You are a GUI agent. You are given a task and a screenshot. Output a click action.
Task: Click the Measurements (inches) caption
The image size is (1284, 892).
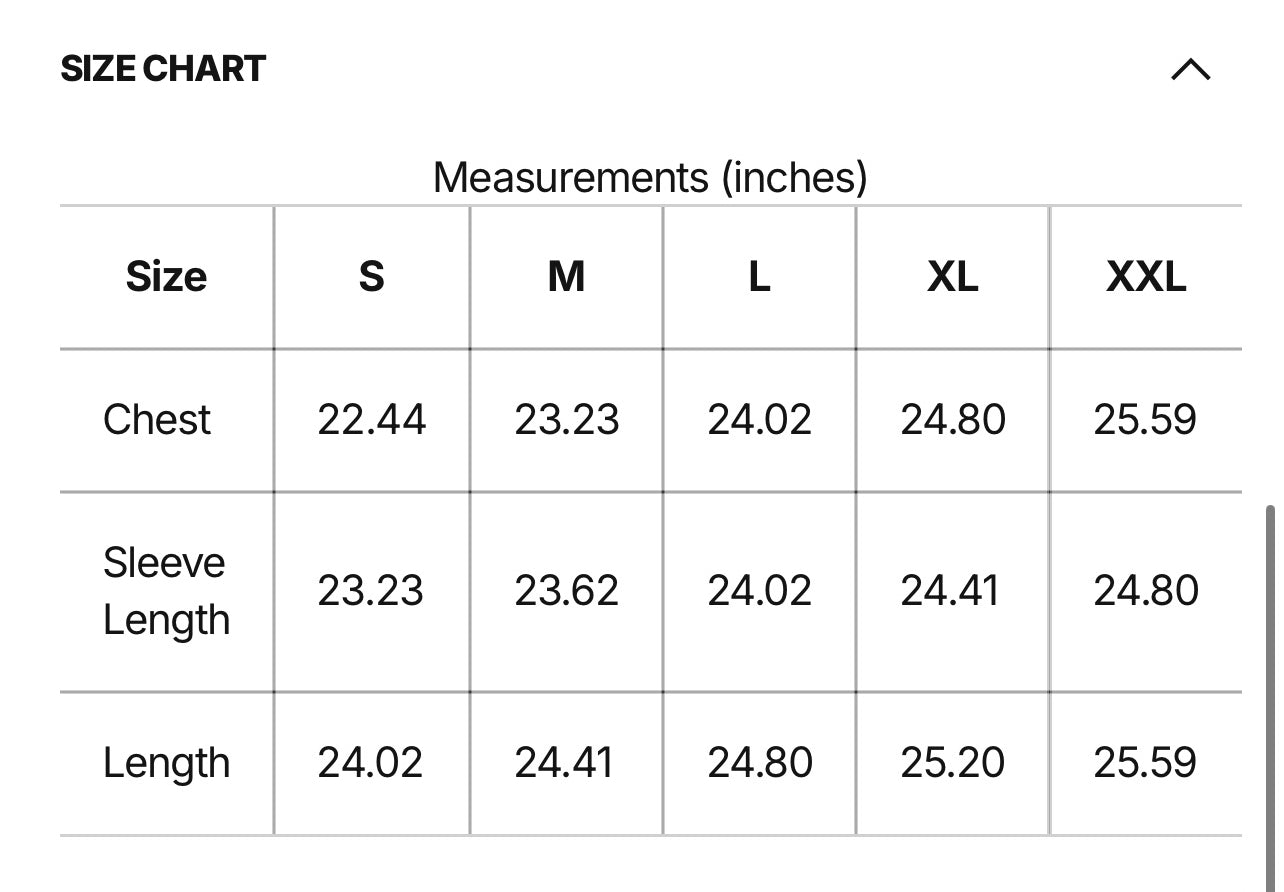[650, 178]
